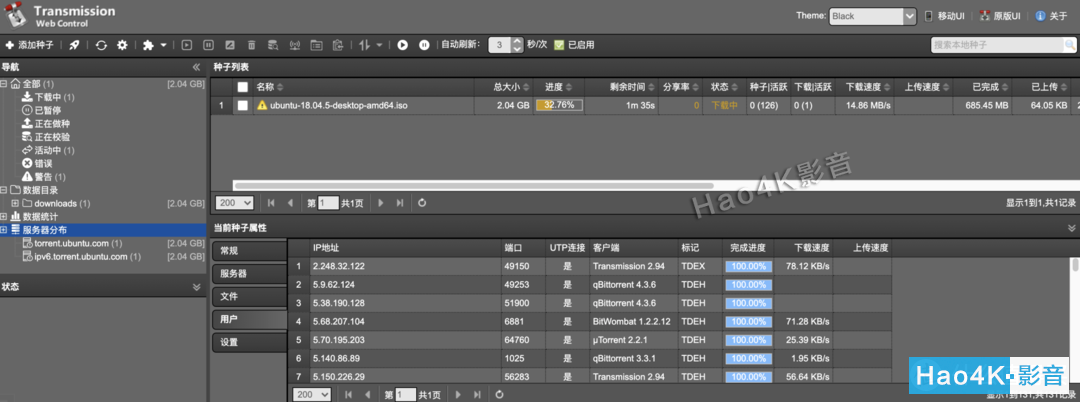Sort torrents by 下载速度 column header
Image resolution: width=1080 pixels, height=402 pixels.
click(x=865, y=87)
